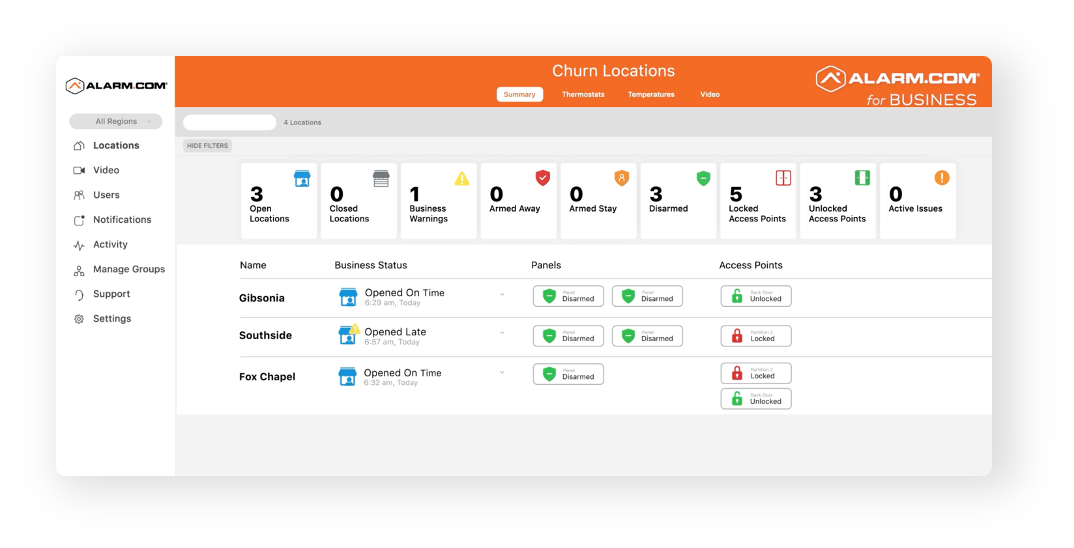Click the locations search field
The width and height of the screenshot is (1074, 548).
point(229,123)
